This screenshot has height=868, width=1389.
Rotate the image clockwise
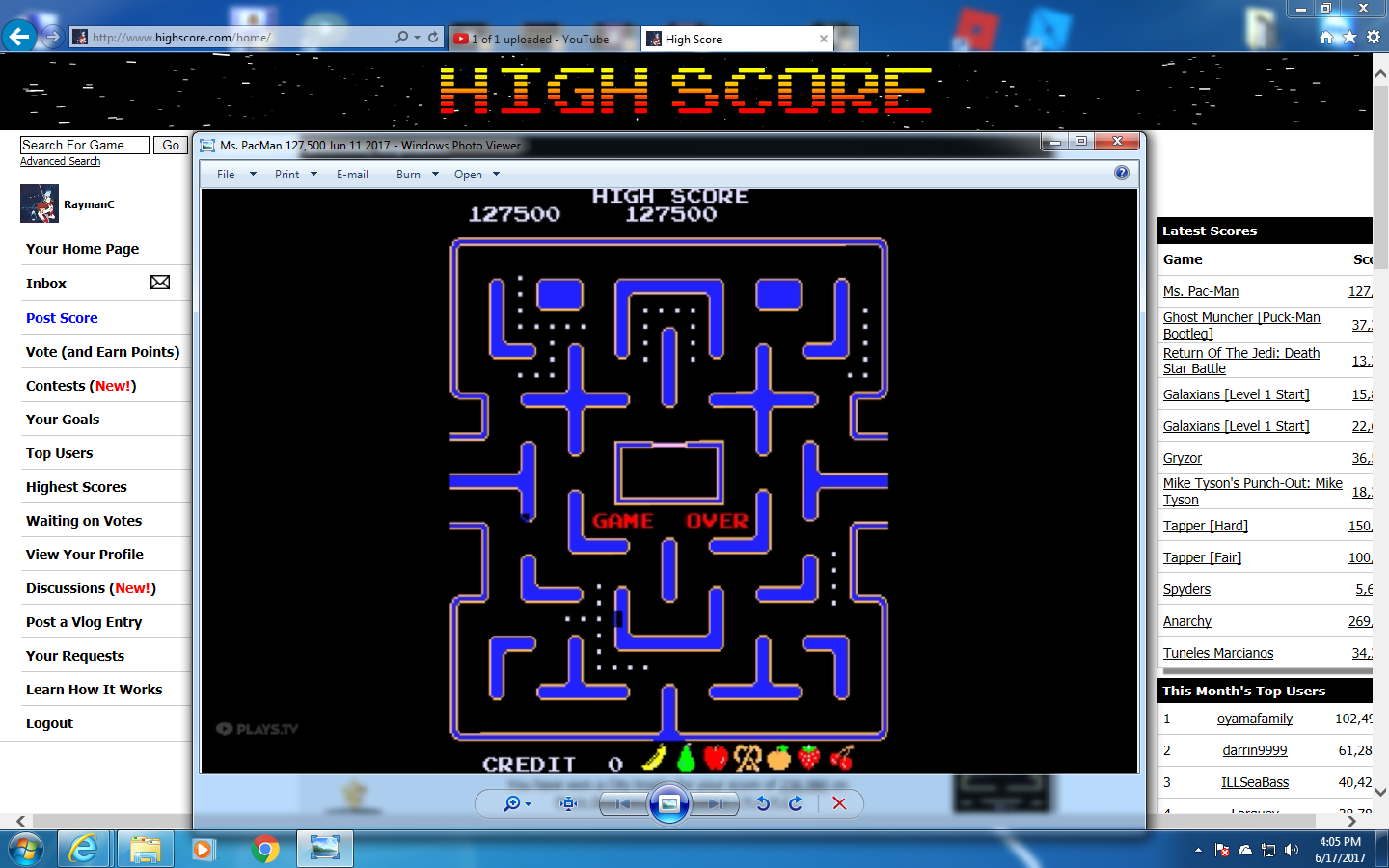[x=796, y=803]
